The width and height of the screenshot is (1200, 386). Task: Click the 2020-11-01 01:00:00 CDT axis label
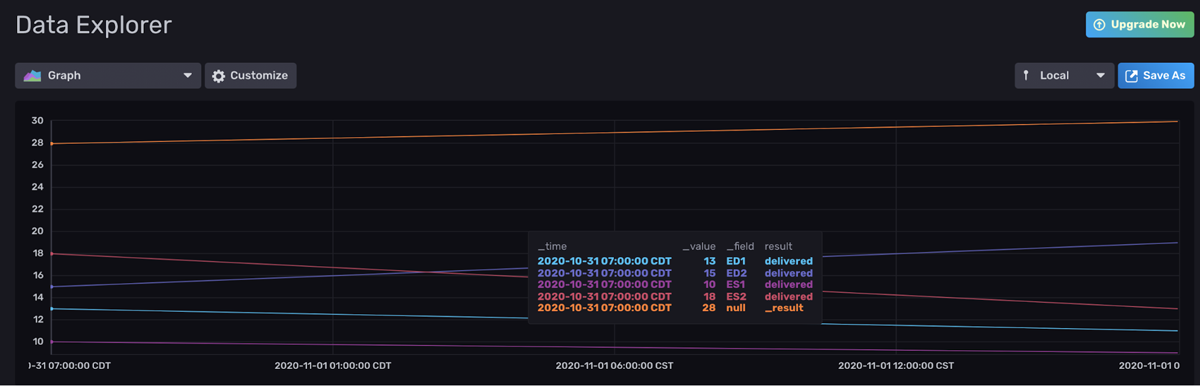tap(332, 366)
